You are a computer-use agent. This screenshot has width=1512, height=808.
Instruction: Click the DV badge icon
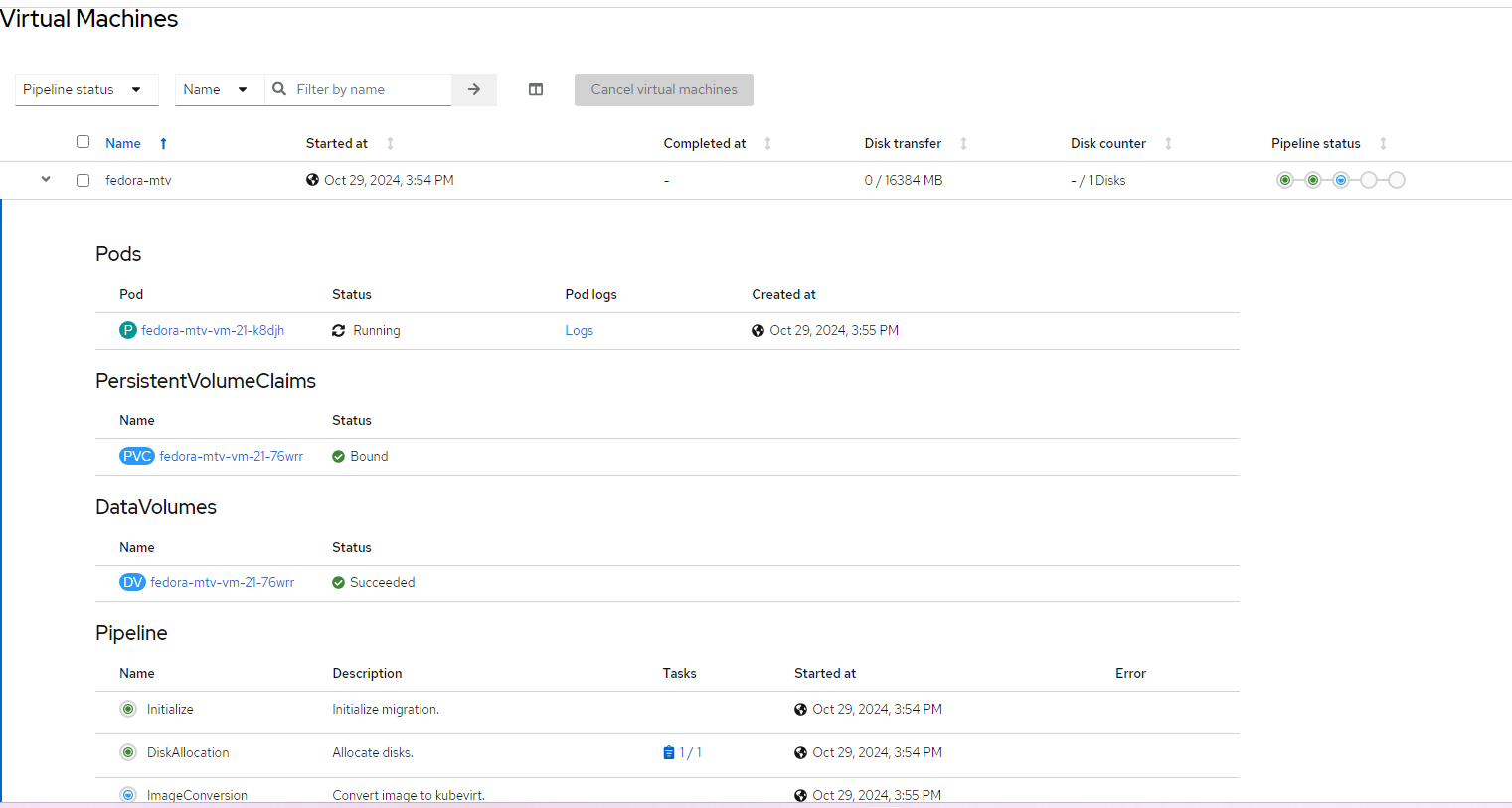(x=132, y=582)
